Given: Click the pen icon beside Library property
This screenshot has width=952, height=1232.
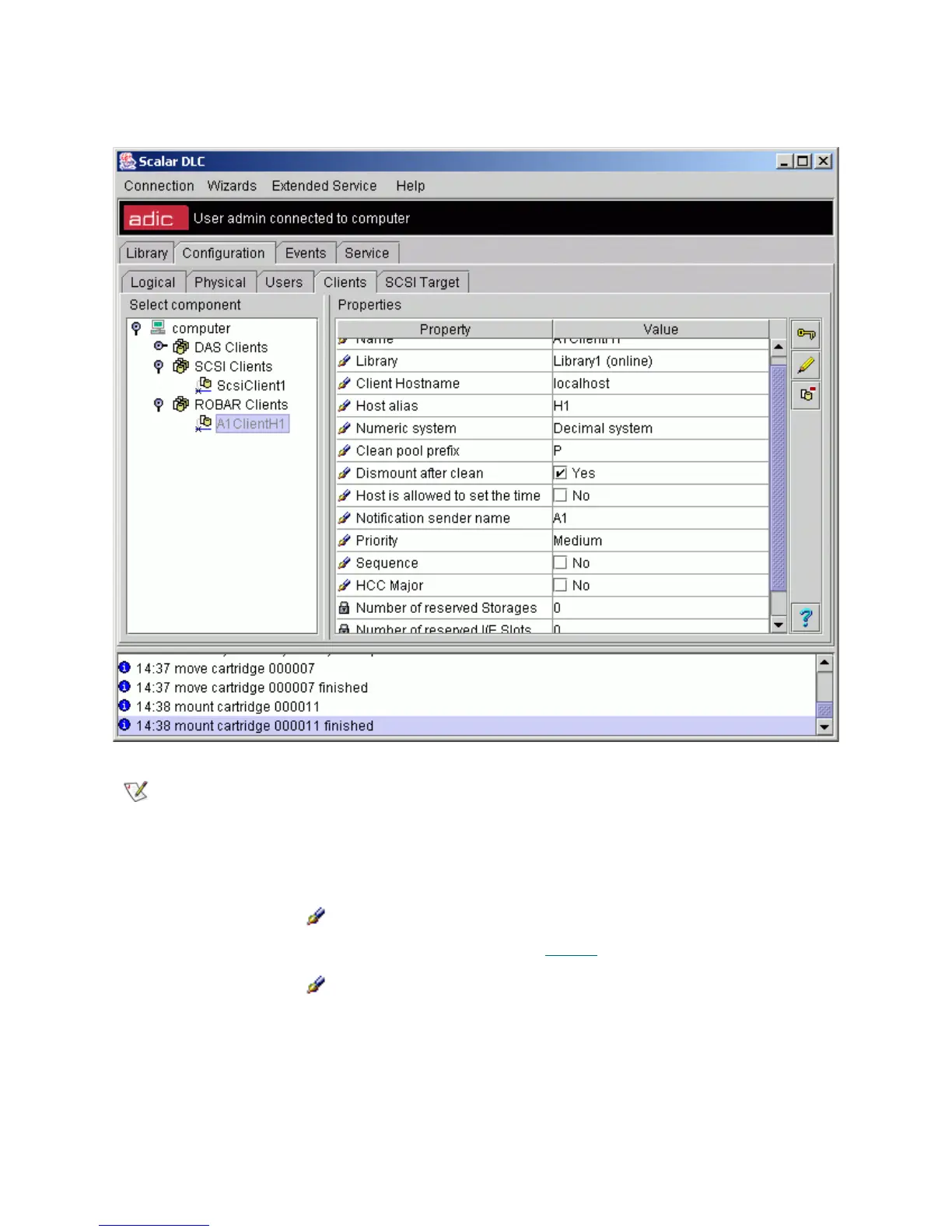Looking at the screenshot, I should click(345, 361).
